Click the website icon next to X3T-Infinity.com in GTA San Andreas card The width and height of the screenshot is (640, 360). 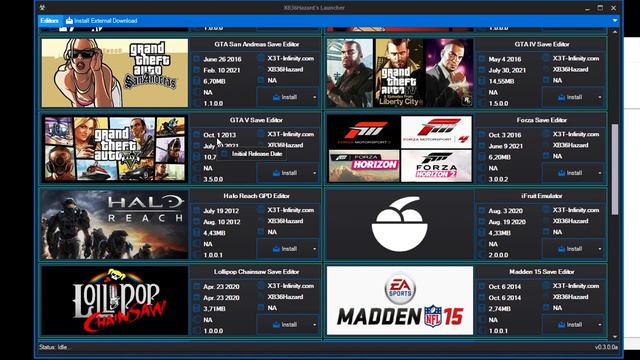[x=261, y=58]
